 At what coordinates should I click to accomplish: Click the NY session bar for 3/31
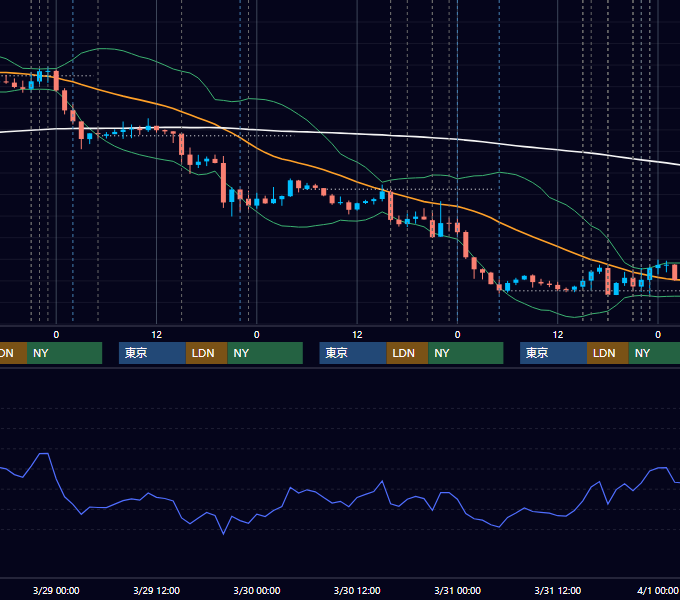point(654,353)
